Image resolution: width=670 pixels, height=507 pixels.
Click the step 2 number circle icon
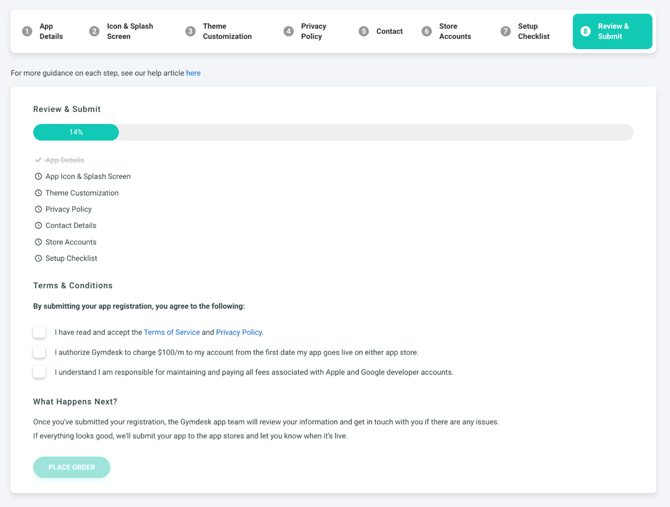click(x=94, y=32)
